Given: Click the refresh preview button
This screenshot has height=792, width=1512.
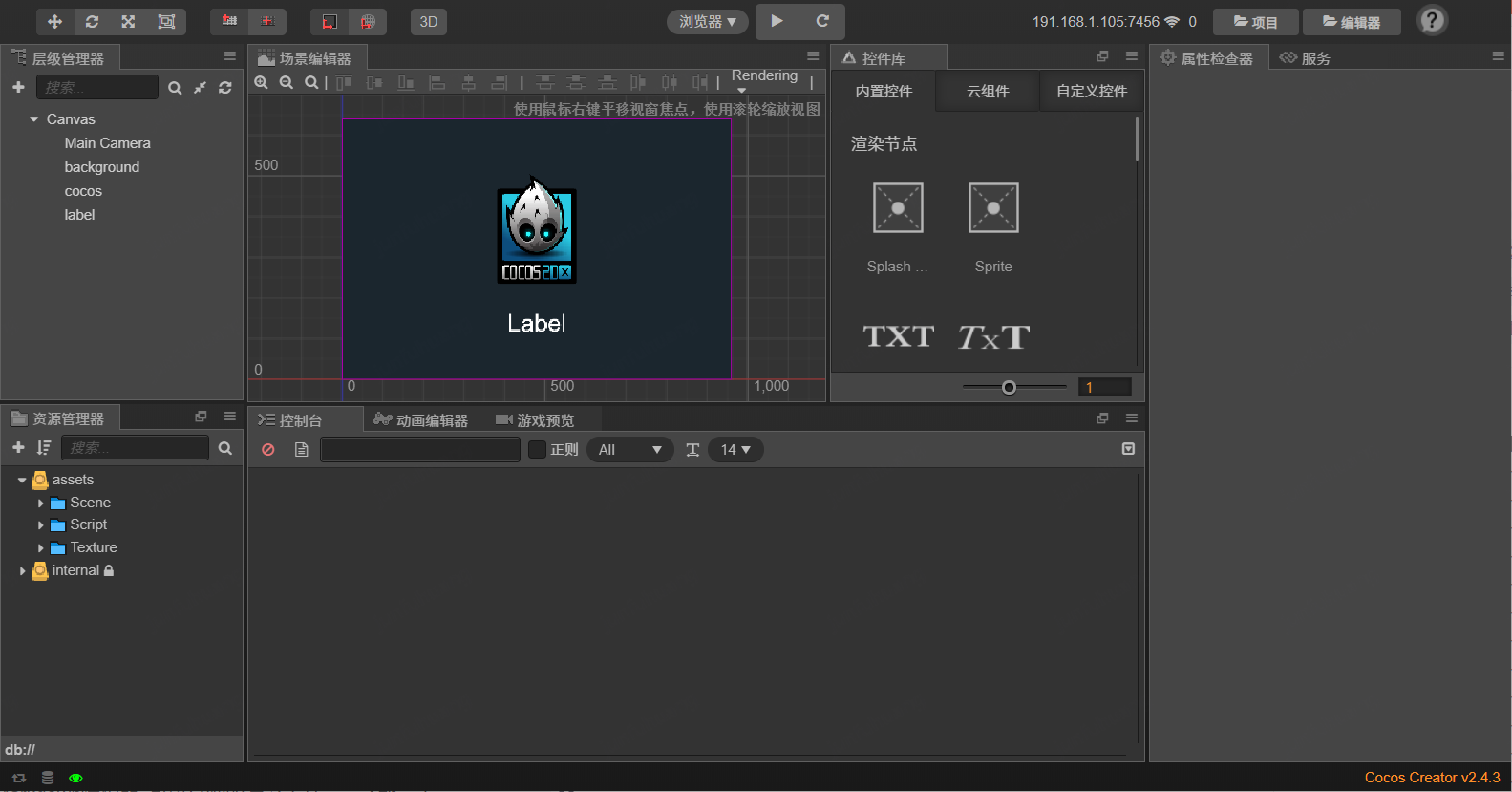Looking at the screenshot, I should 822,21.
